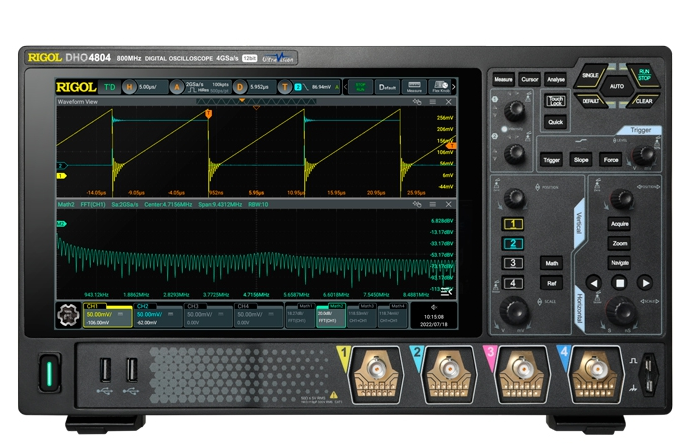Image resolution: width=692 pixels, height=444 pixels.
Task: Expand toolbar with right chevron arrow
Action: point(454,87)
